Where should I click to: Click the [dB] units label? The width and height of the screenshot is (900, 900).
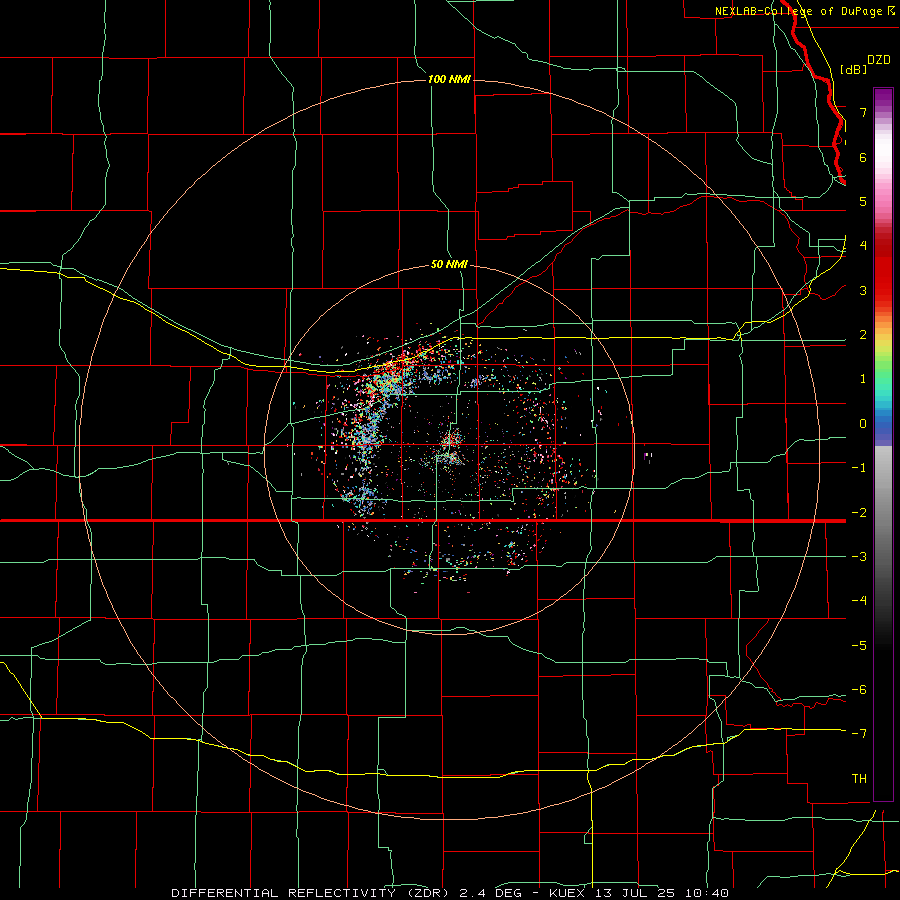[x=853, y=69]
